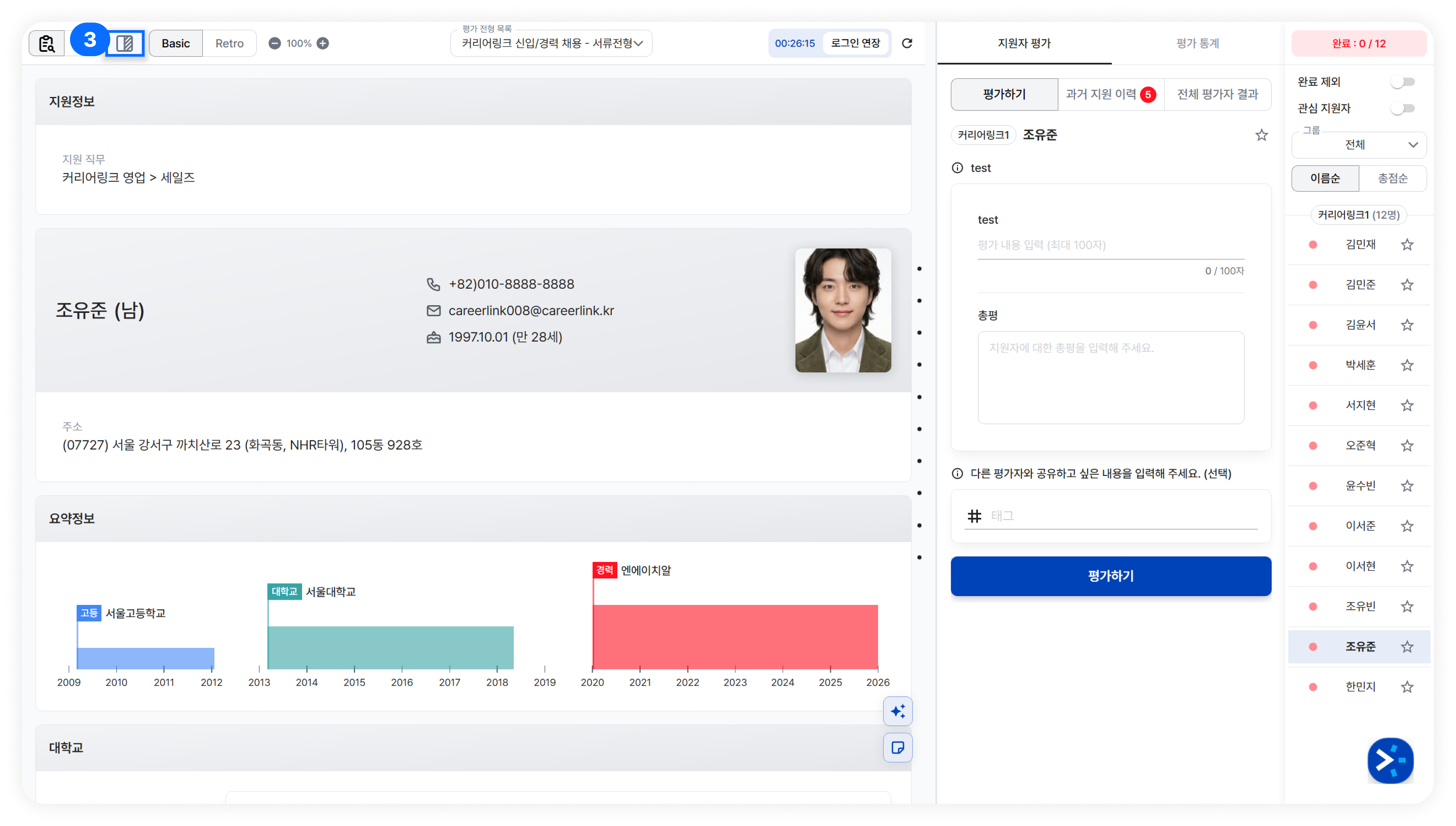The image size is (1456, 826).
Task: Click the blue 평가하기 submit button
Action: pyautogui.click(x=1110, y=576)
